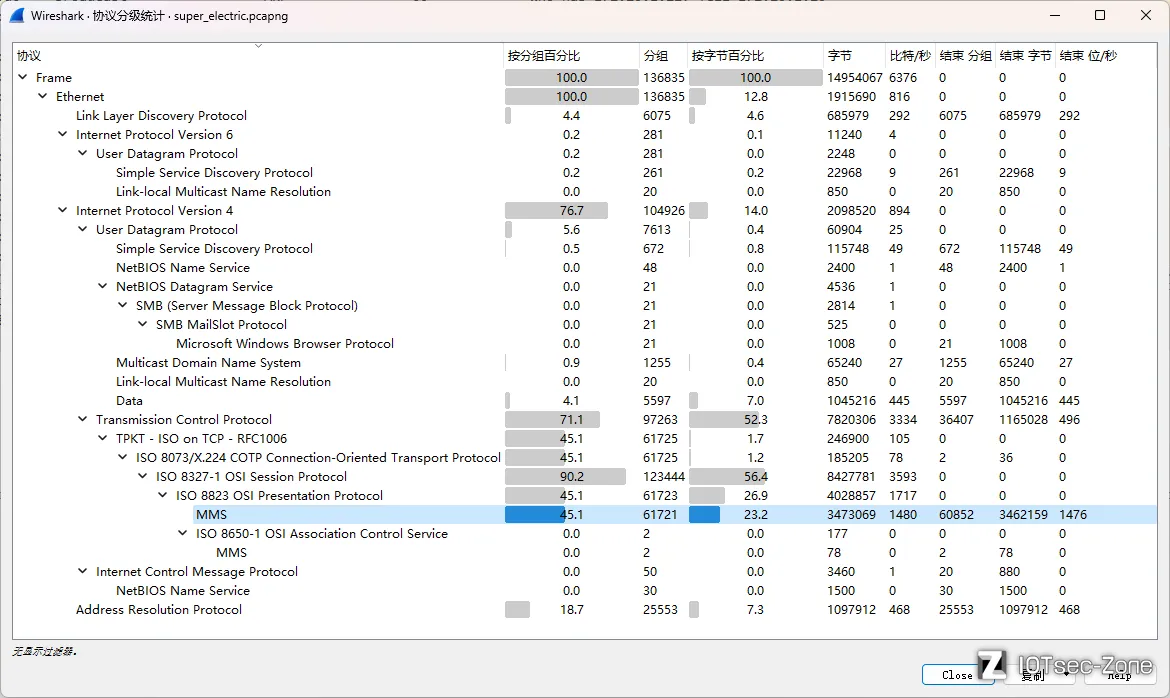Click the packet count 25553 for ARP
The width and height of the screenshot is (1170, 698).
point(660,610)
